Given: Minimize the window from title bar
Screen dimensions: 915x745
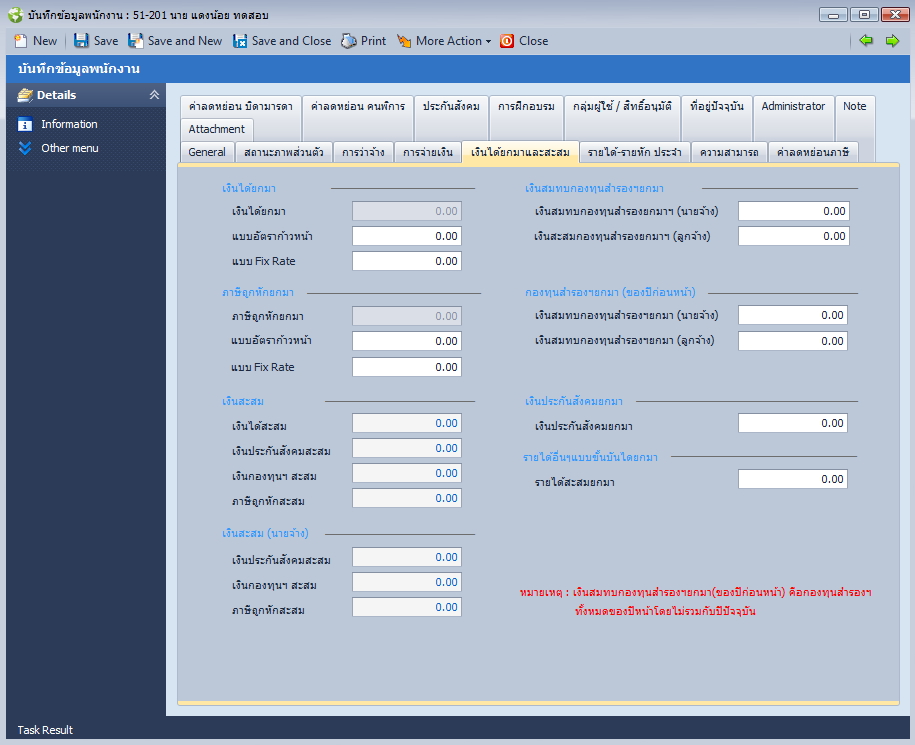Looking at the screenshot, I should coord(833,15).
